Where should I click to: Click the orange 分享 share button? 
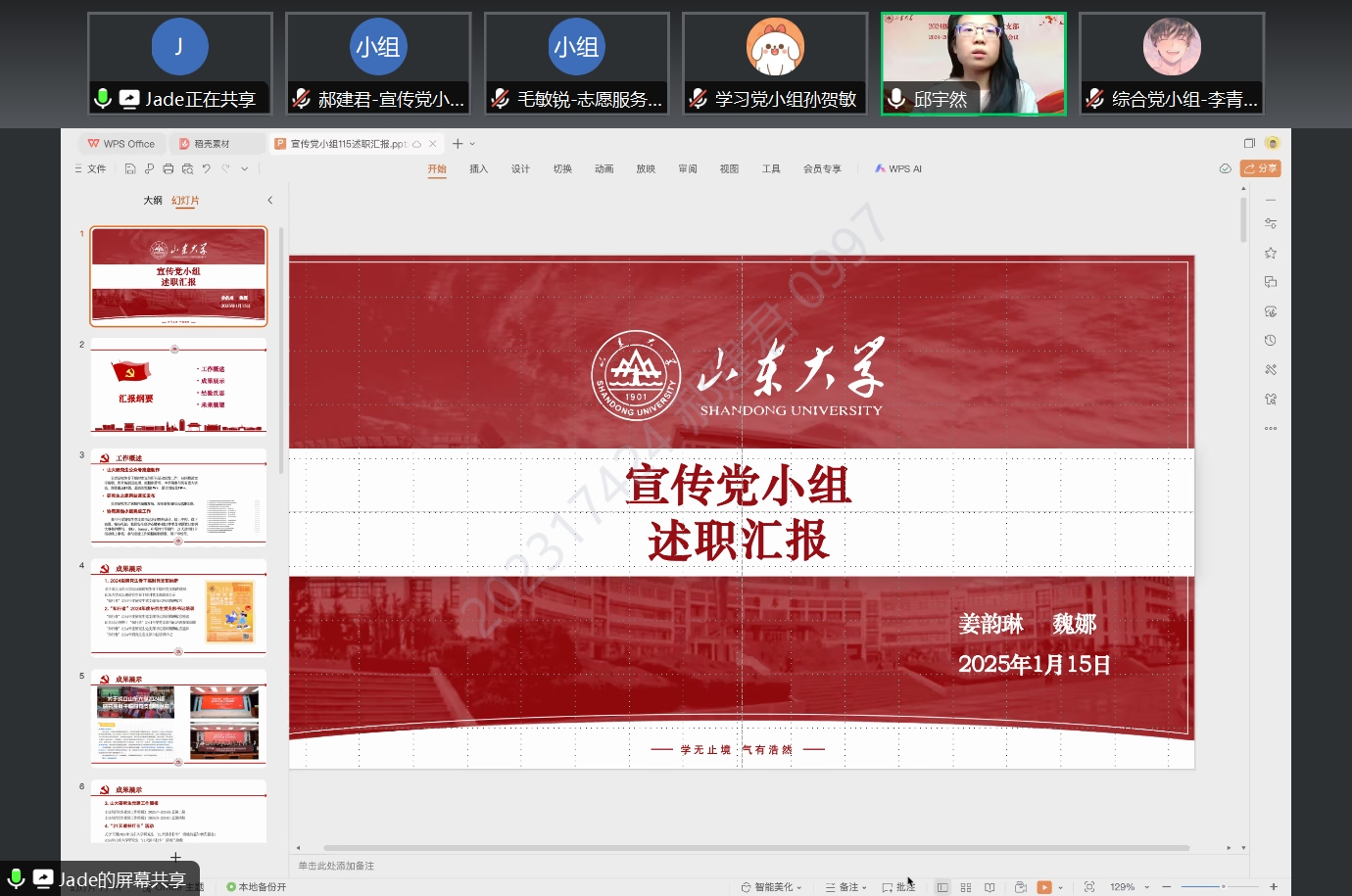(x=1261, y=168)
